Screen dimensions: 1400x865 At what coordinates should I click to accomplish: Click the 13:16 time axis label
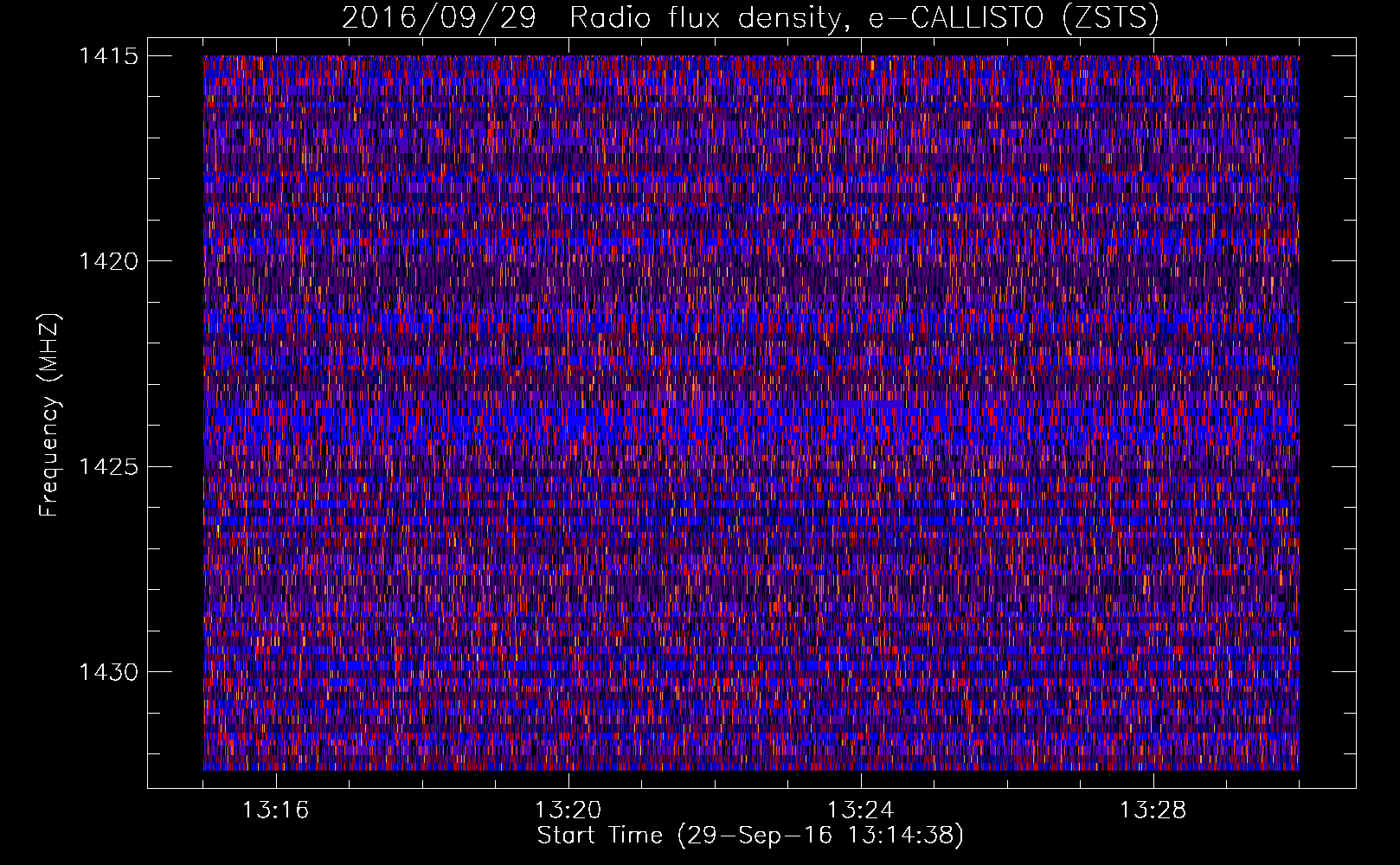[x=276, y=811]
